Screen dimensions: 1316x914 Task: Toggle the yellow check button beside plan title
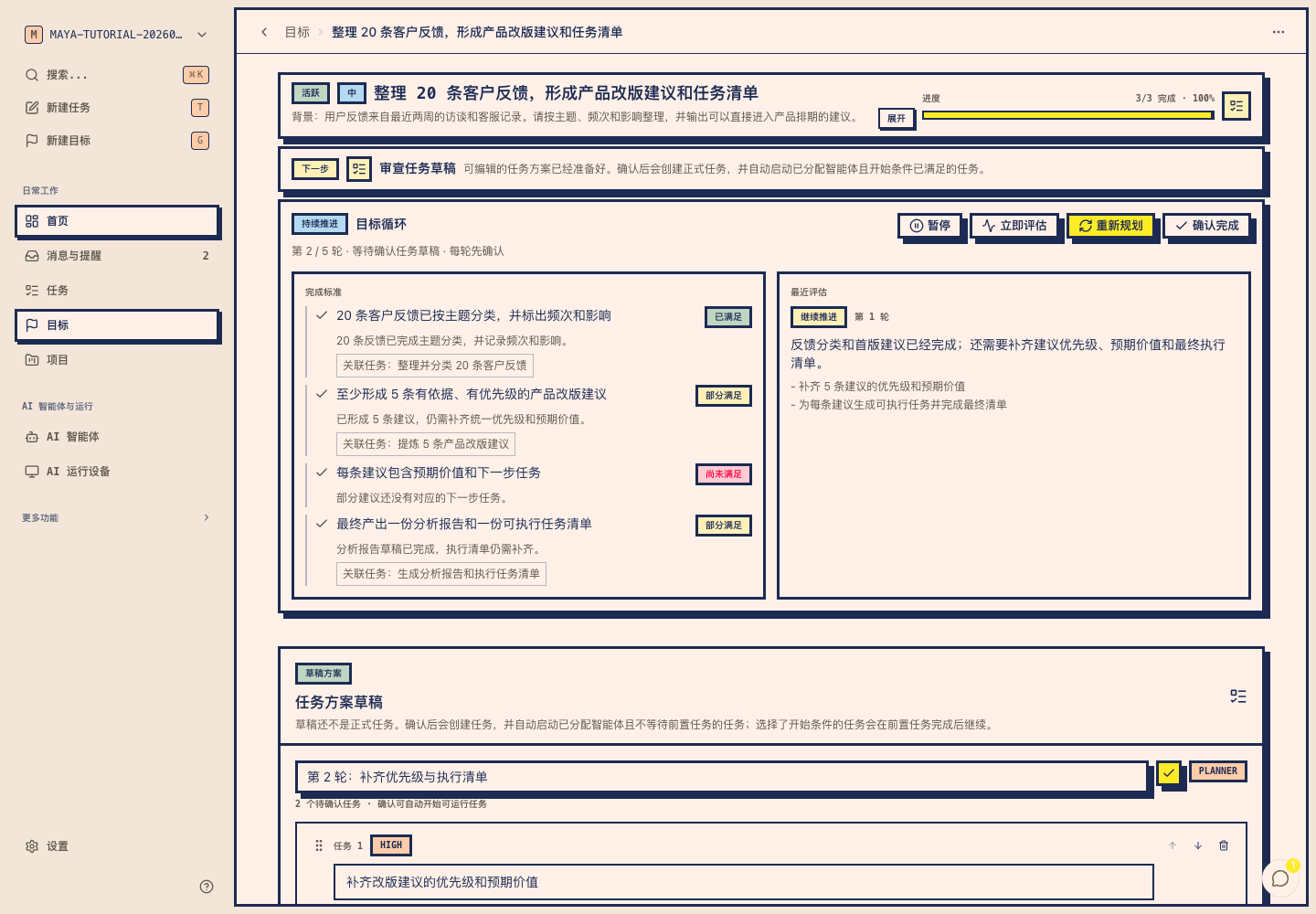click(x=1169, y=773)
